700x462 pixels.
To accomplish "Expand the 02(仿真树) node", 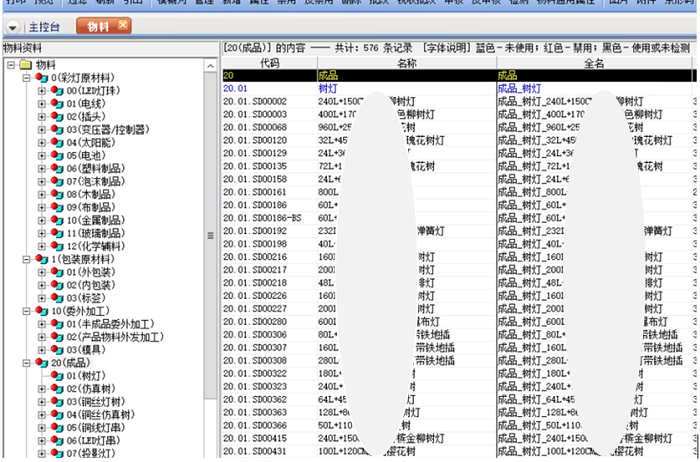I will pyautogui.click(x=42, y=389).
